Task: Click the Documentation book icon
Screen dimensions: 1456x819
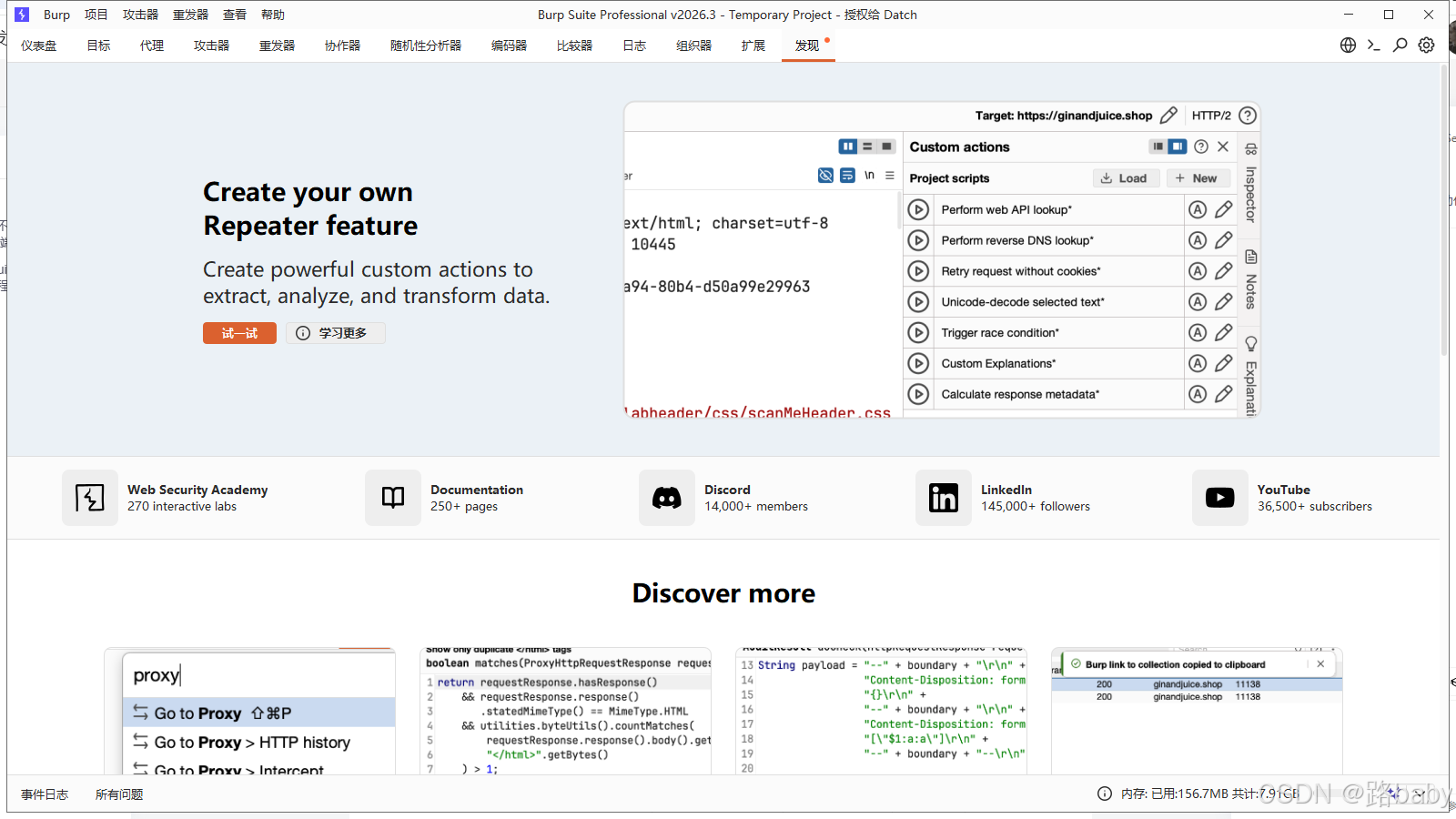Action: pos(393,498)
